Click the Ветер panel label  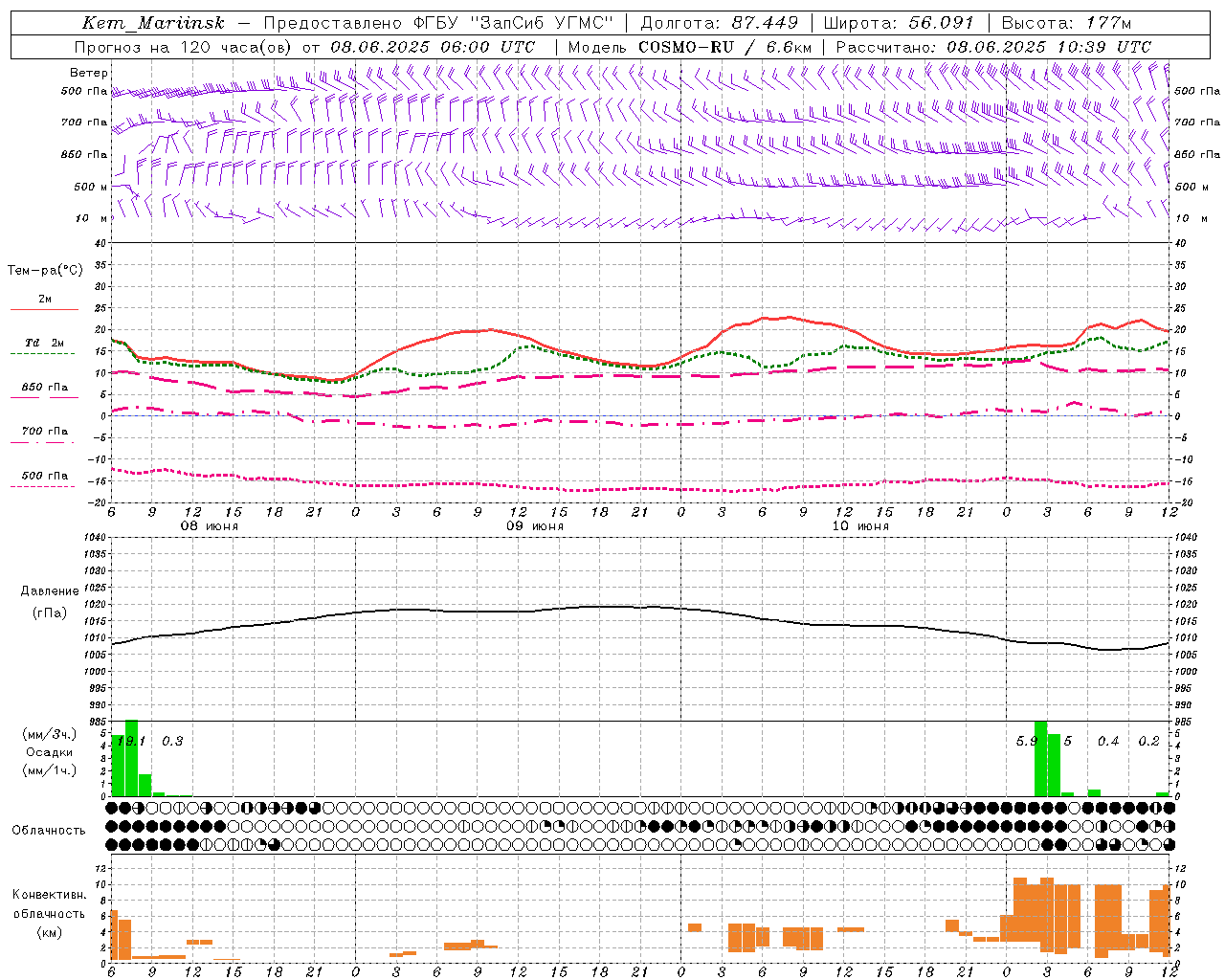tap(88, 73)
